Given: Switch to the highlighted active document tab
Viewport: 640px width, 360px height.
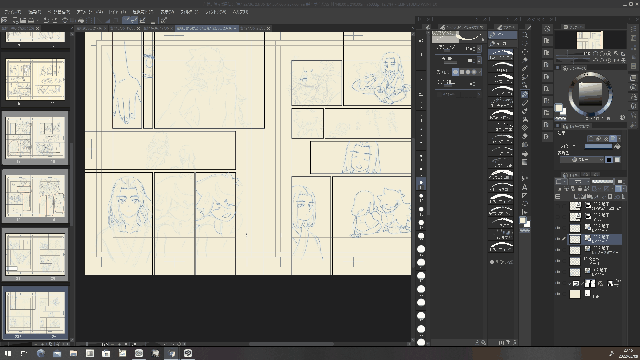Looking at the screenshot, I should point(206,28).
